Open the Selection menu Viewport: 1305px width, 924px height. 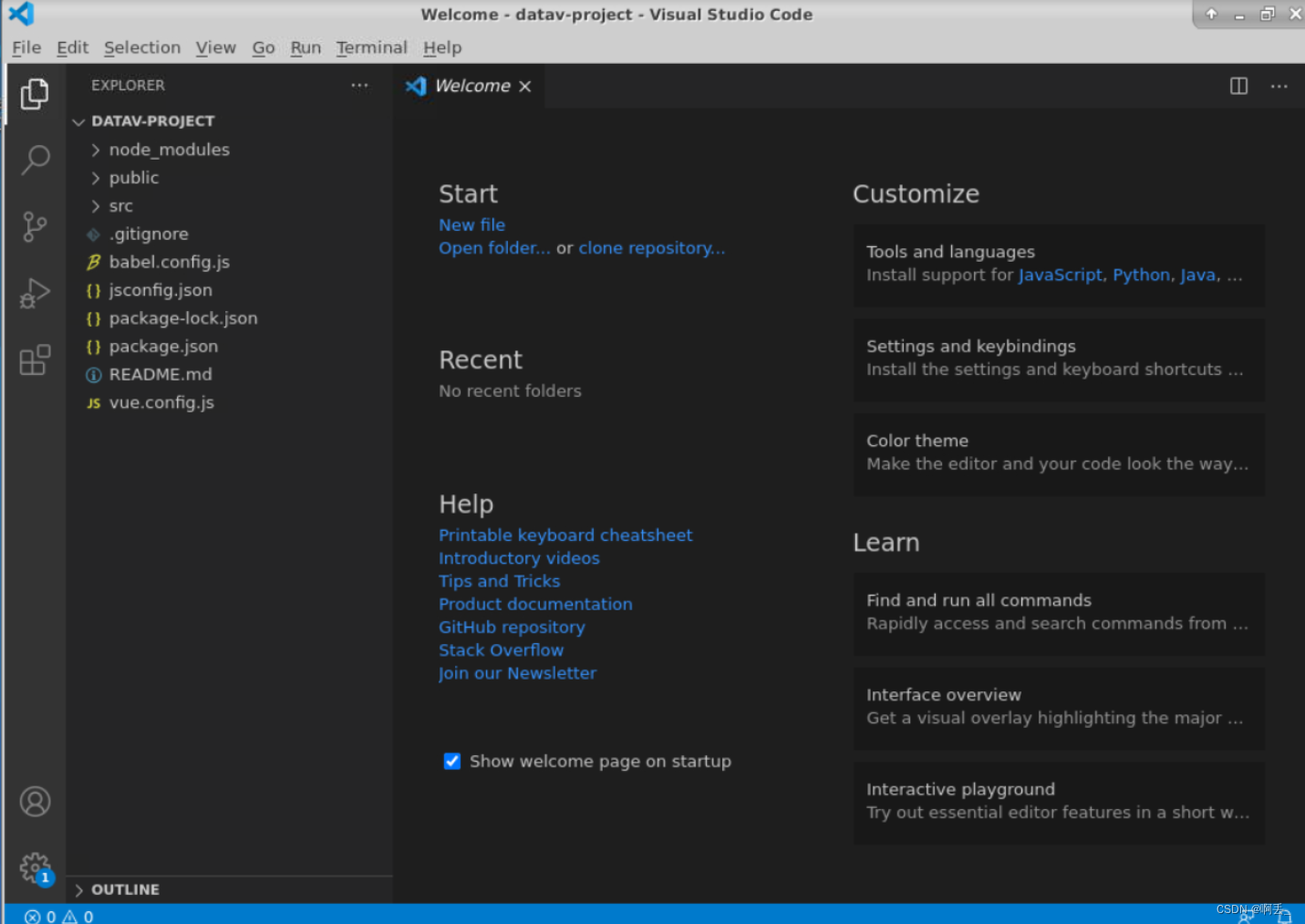point(141,47)
